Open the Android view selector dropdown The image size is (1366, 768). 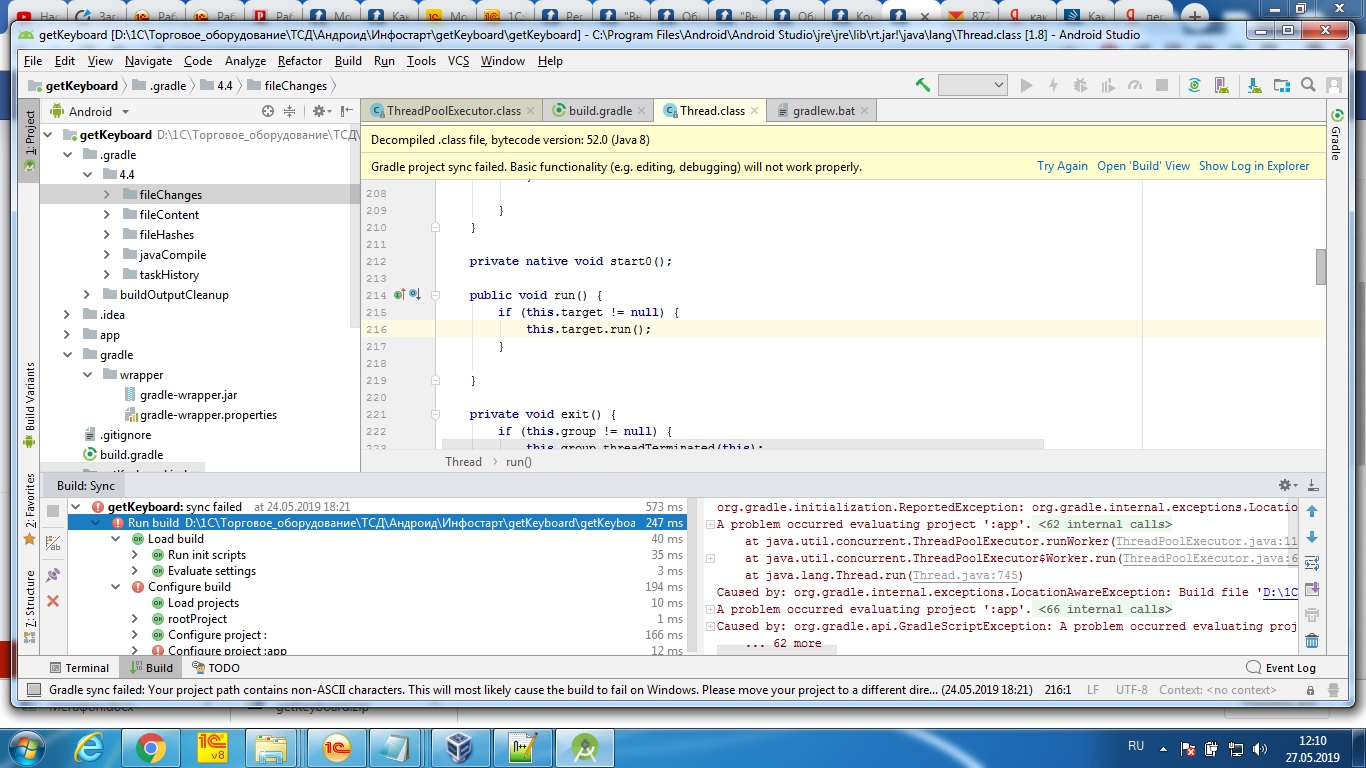[x=90, y=111]
